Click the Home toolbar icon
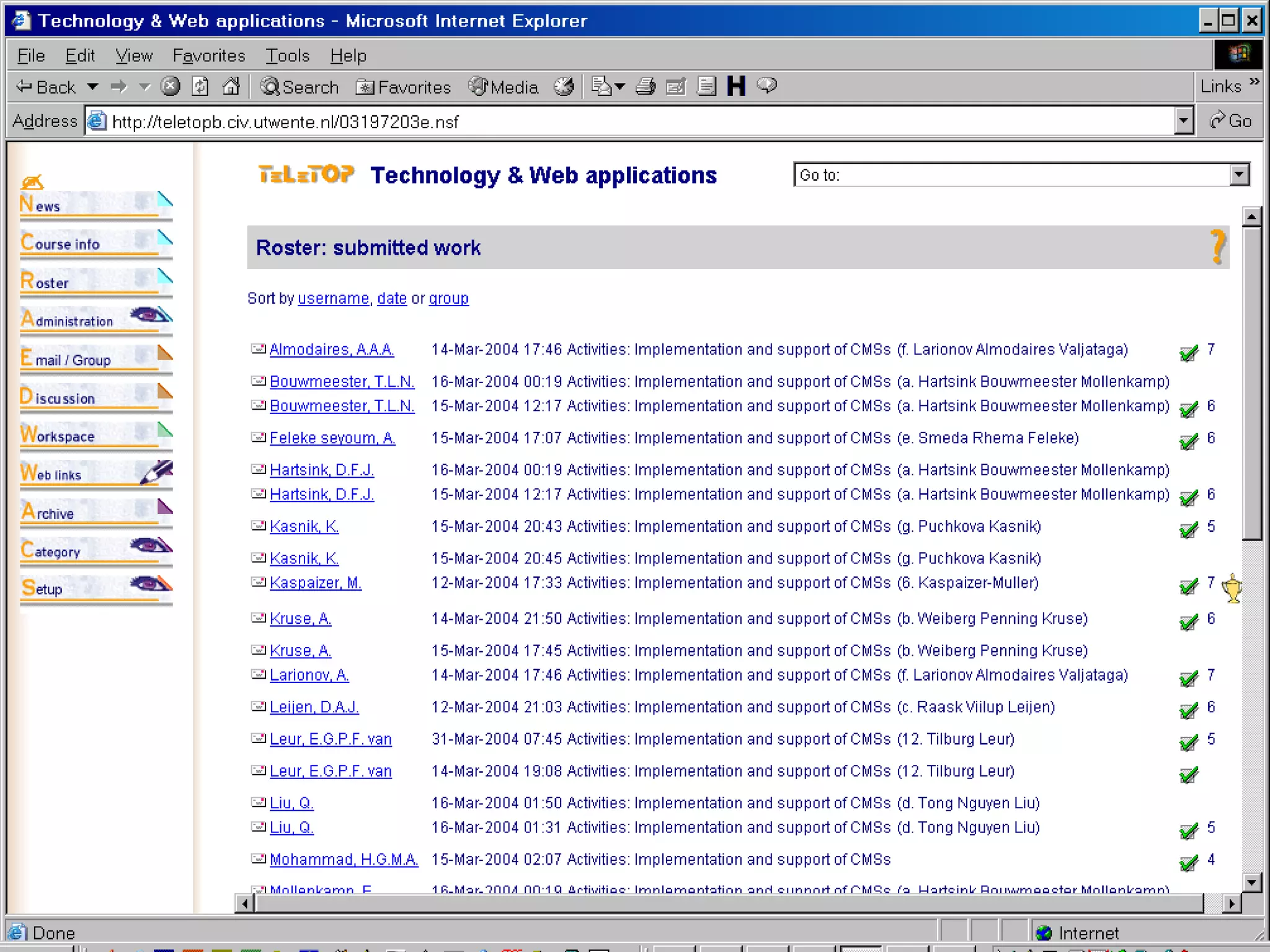 pyautogui.click(x=231, y=86)
